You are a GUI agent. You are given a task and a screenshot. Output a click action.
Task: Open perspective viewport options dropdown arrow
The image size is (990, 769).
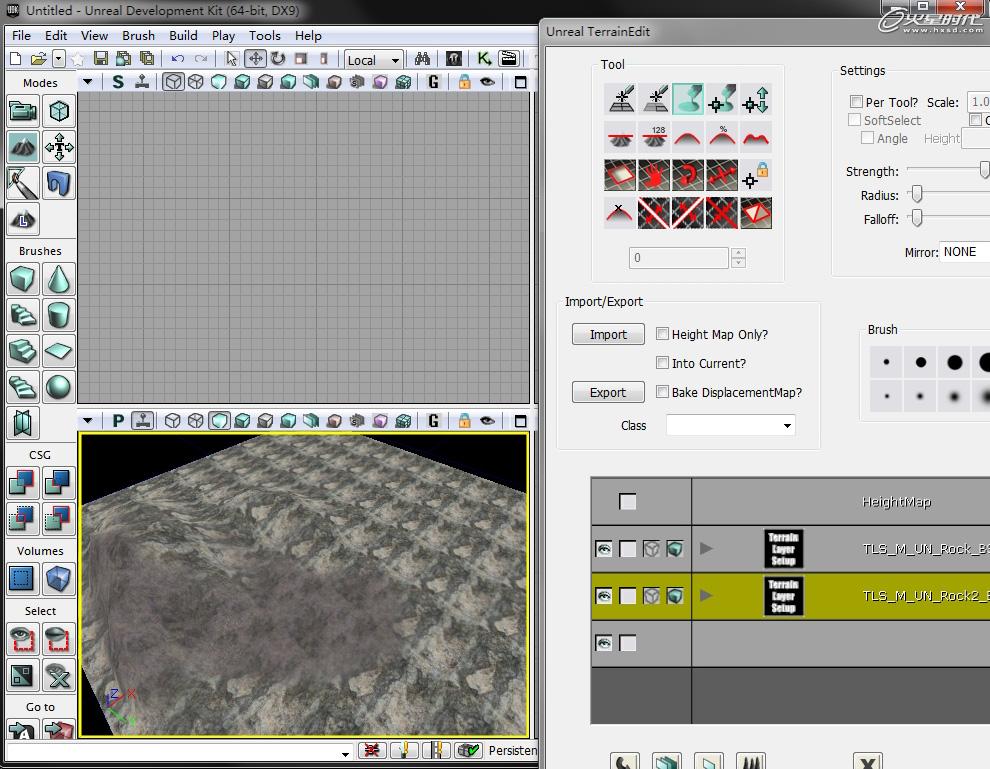point(88,420)
